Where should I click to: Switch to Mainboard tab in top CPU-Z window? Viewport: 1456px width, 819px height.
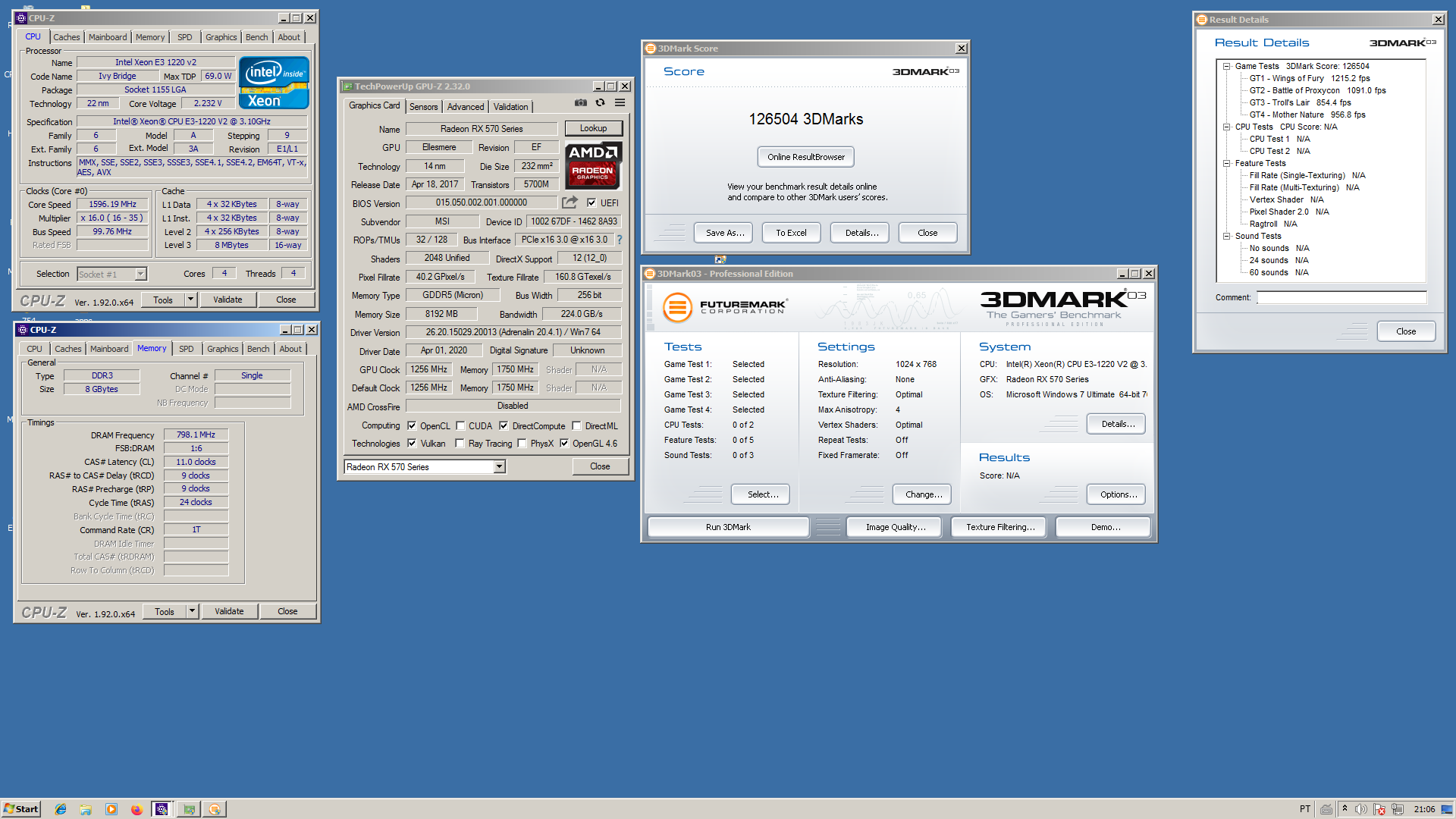tap(108, 37)
